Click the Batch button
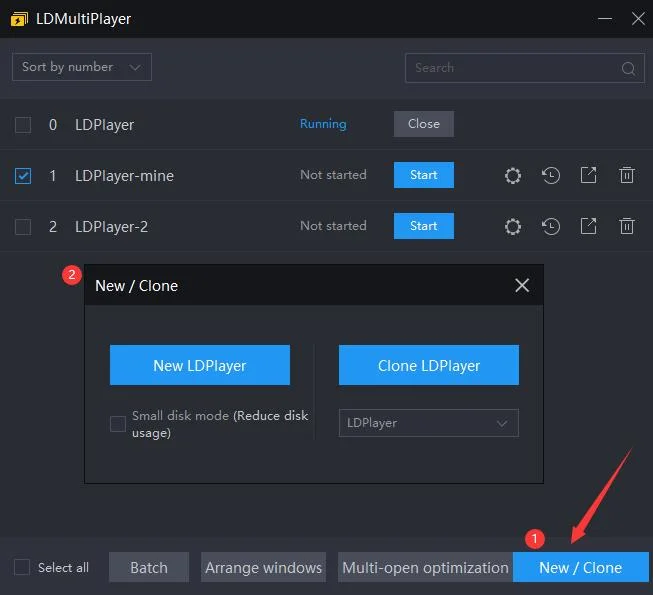The width and height of the screenshot is (653, 595). 149,567
